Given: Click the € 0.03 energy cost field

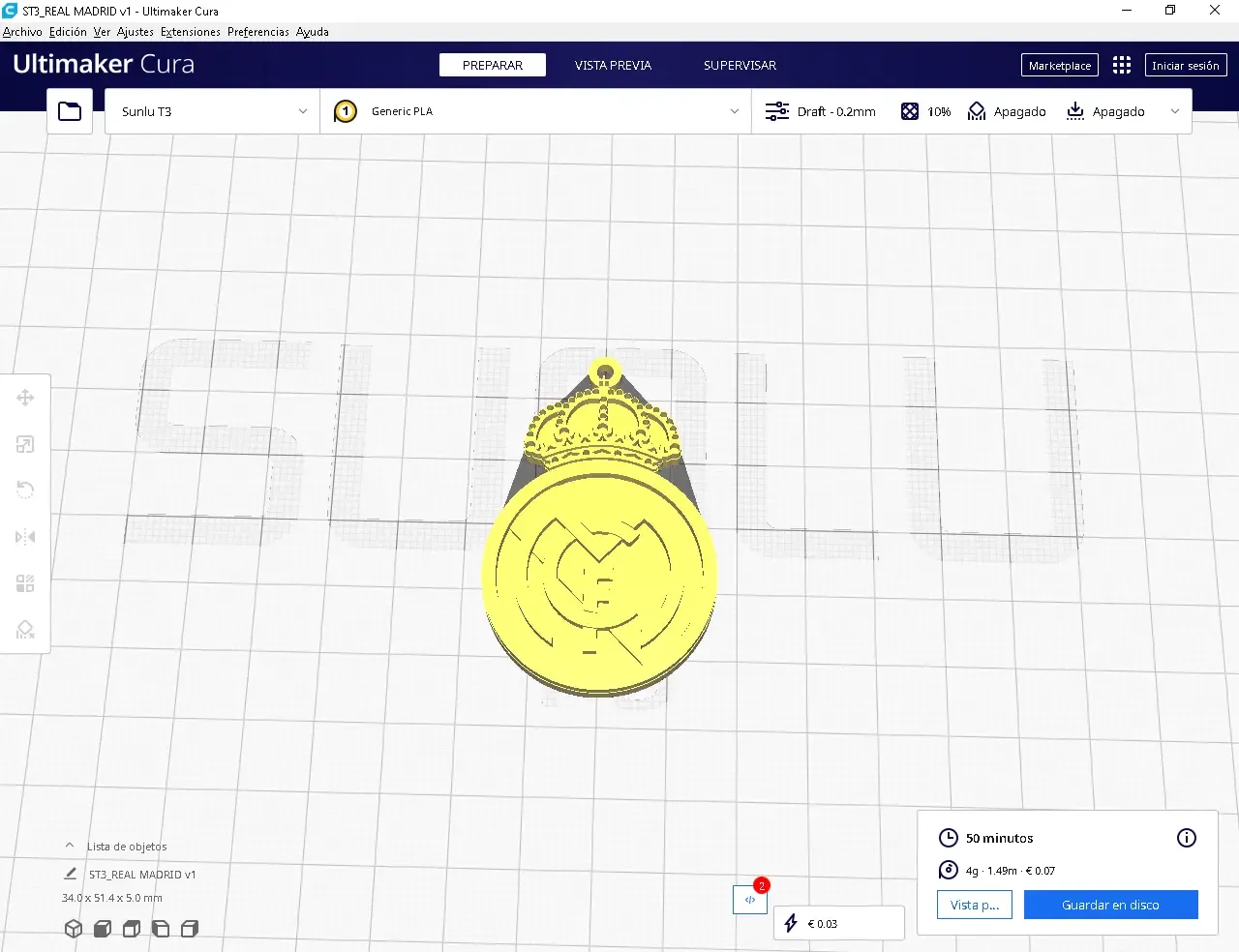Looking at the screenshot, I should (839, 923).
